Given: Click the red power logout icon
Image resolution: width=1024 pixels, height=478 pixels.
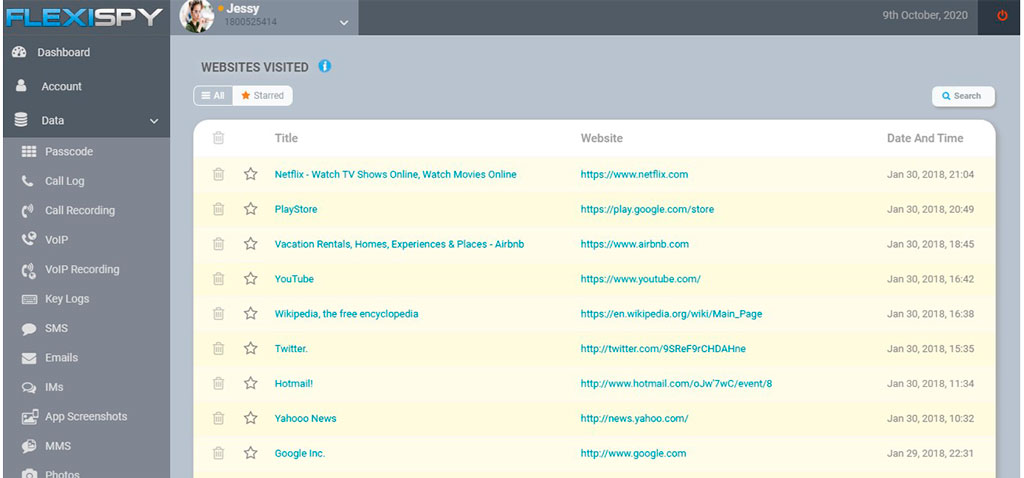Looking at the screenshot, I should point(1002,16).
